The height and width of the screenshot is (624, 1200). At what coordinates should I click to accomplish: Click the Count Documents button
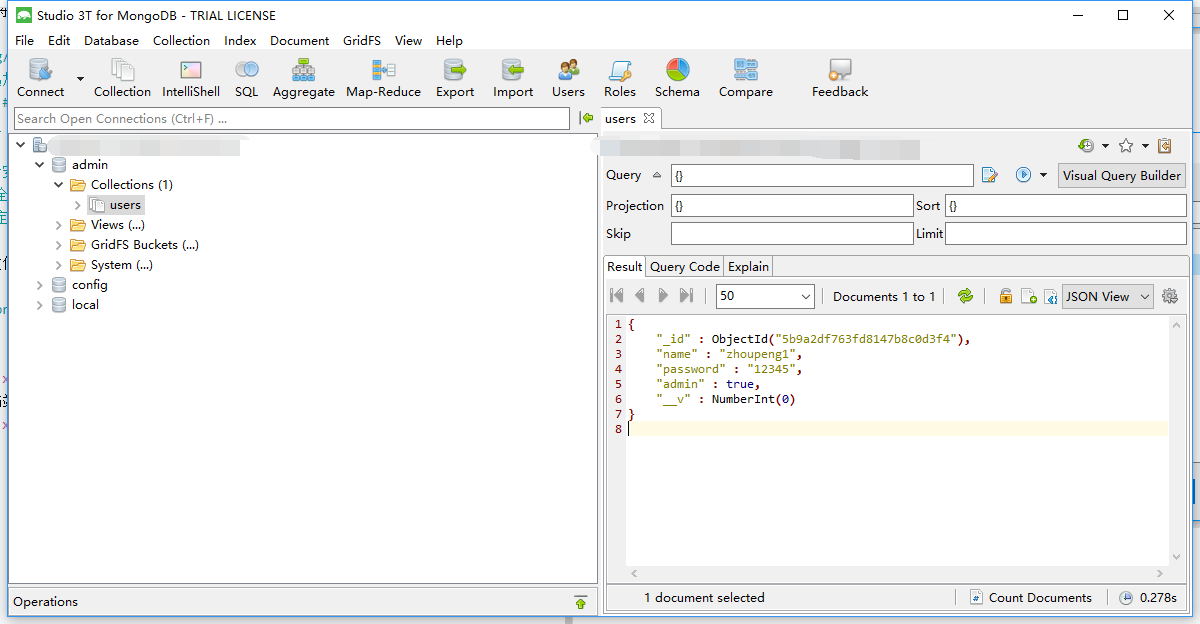[1030, 598]
